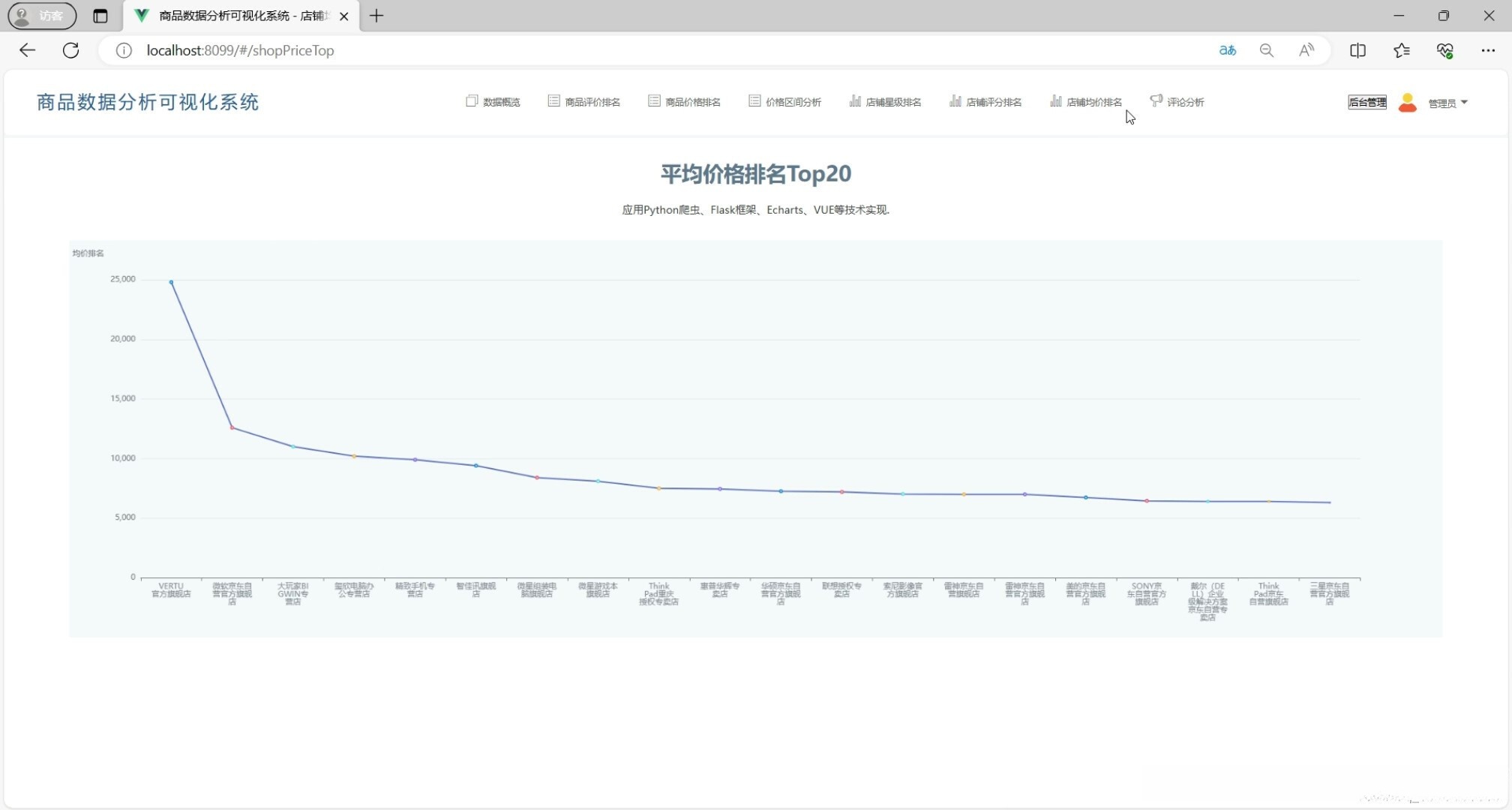Refresh the page with reload icon

pyautogui.click(x=70, y=50)
